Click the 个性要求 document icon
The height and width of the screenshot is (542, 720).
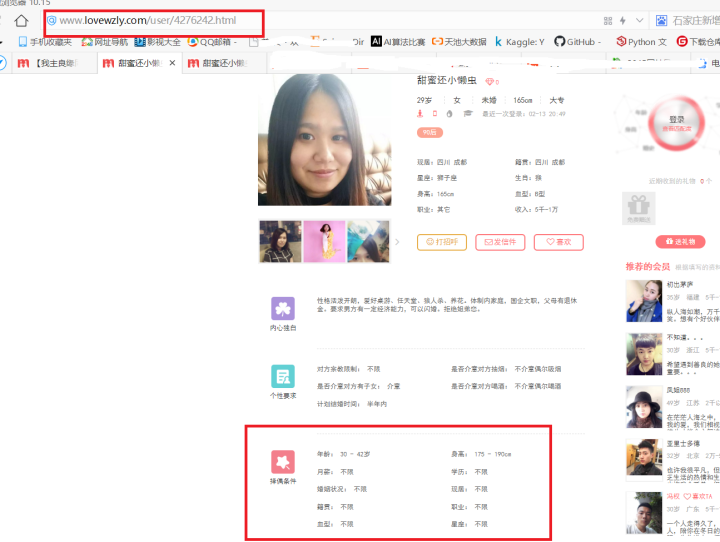point(283,377)
